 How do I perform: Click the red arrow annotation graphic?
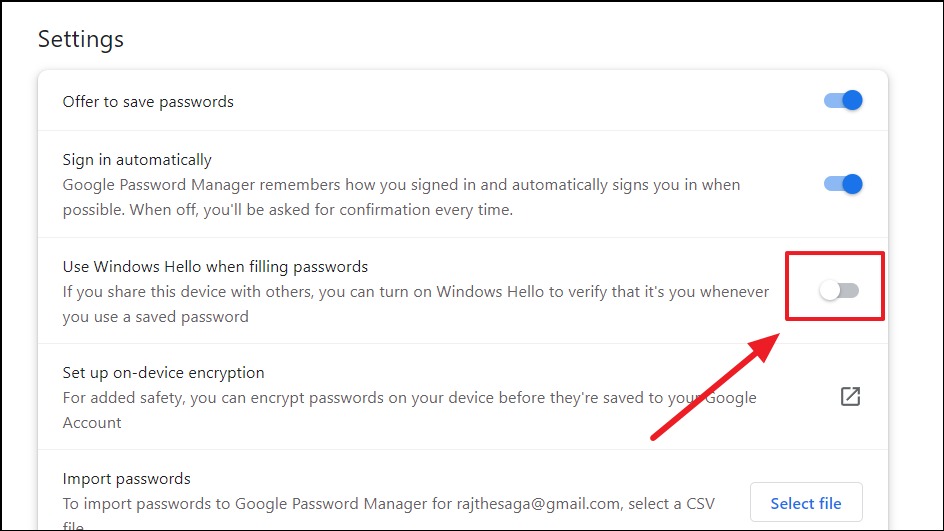715,387
